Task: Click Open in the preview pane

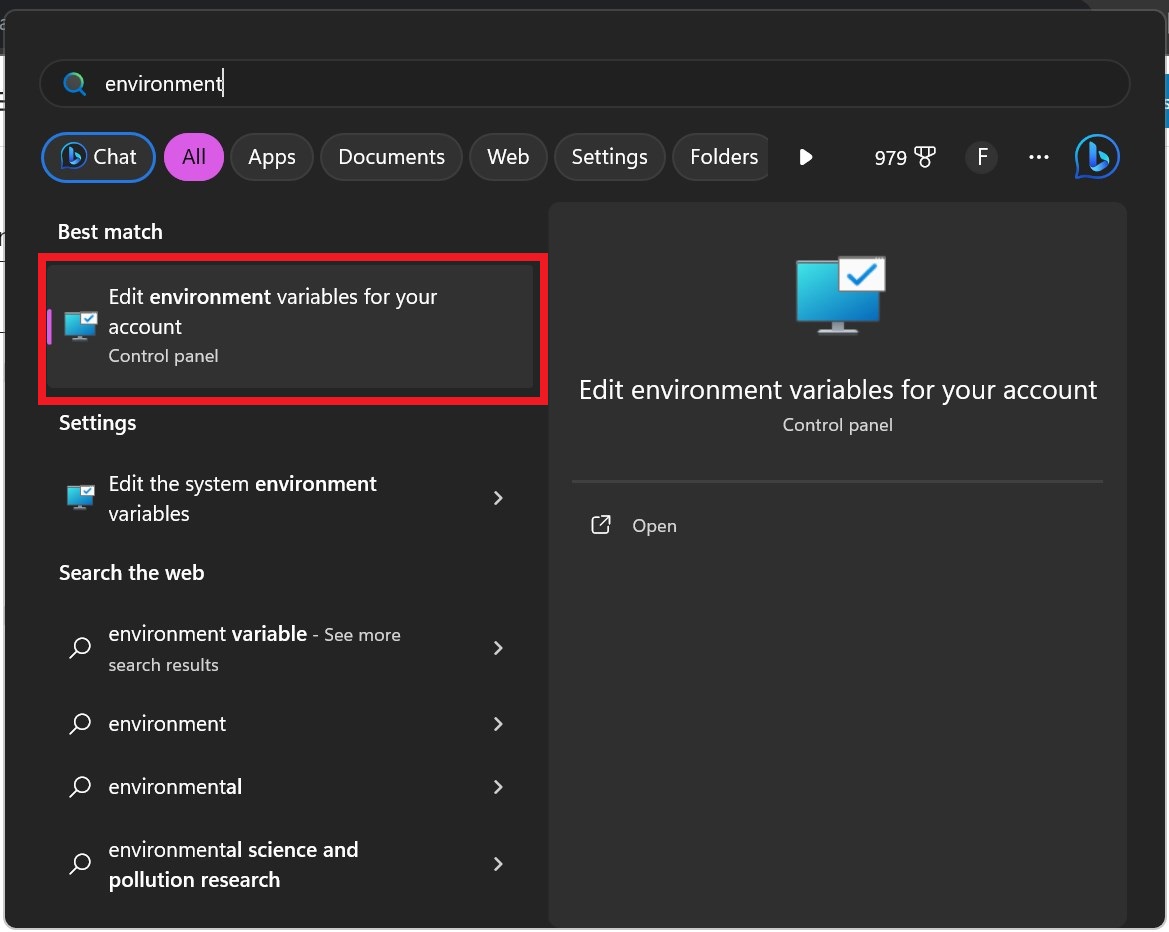Action: [x=654, y=526]
